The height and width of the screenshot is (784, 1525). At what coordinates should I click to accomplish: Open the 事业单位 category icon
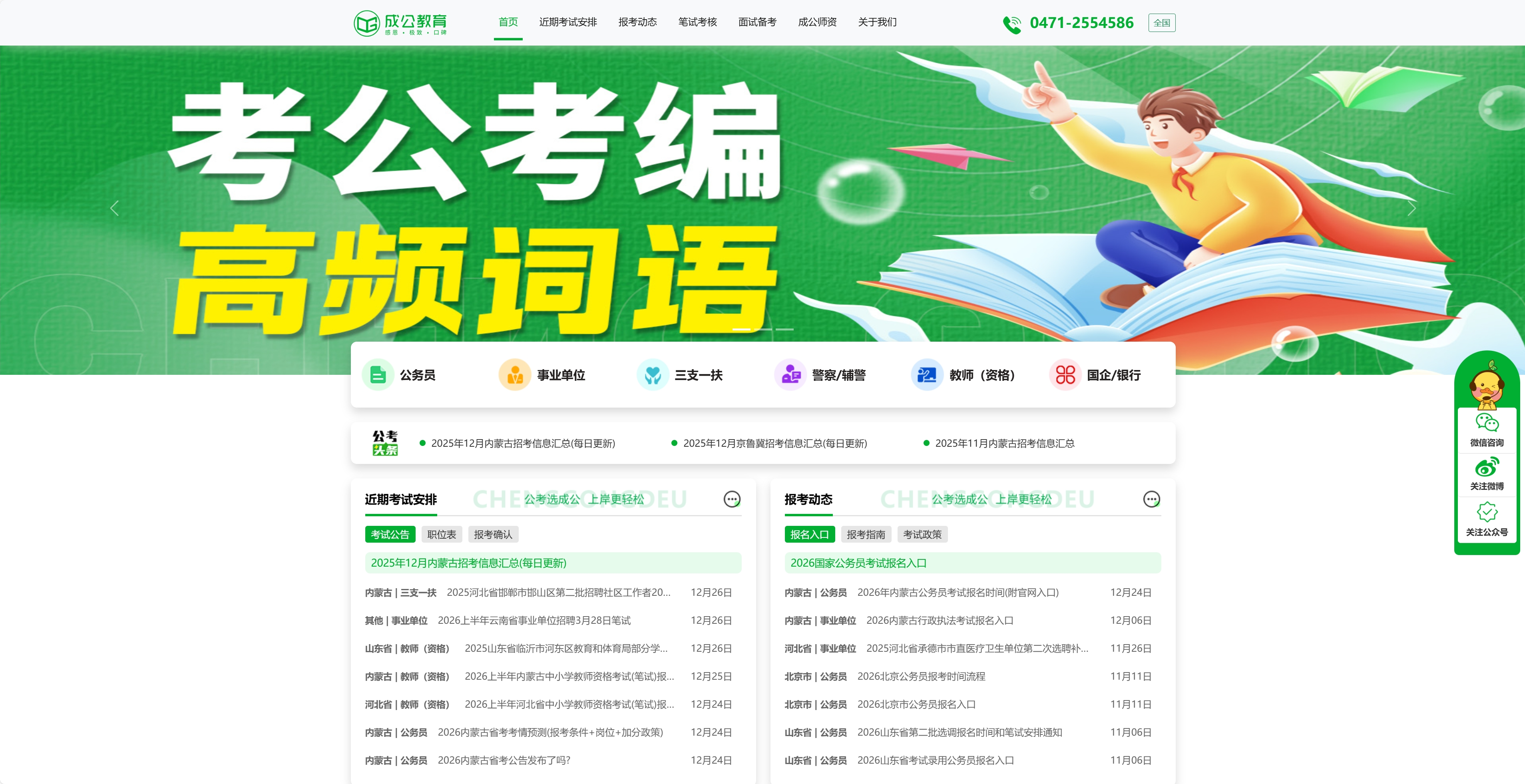click(x=515, y=374)
